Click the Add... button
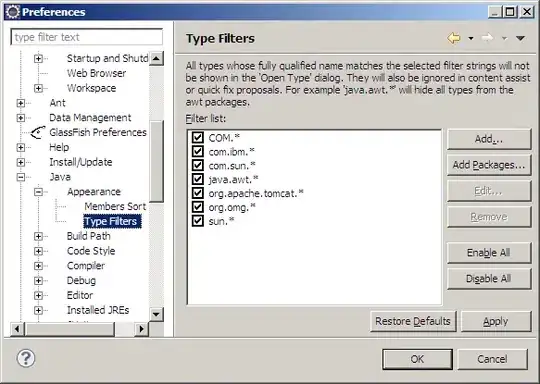 (489, 139)
